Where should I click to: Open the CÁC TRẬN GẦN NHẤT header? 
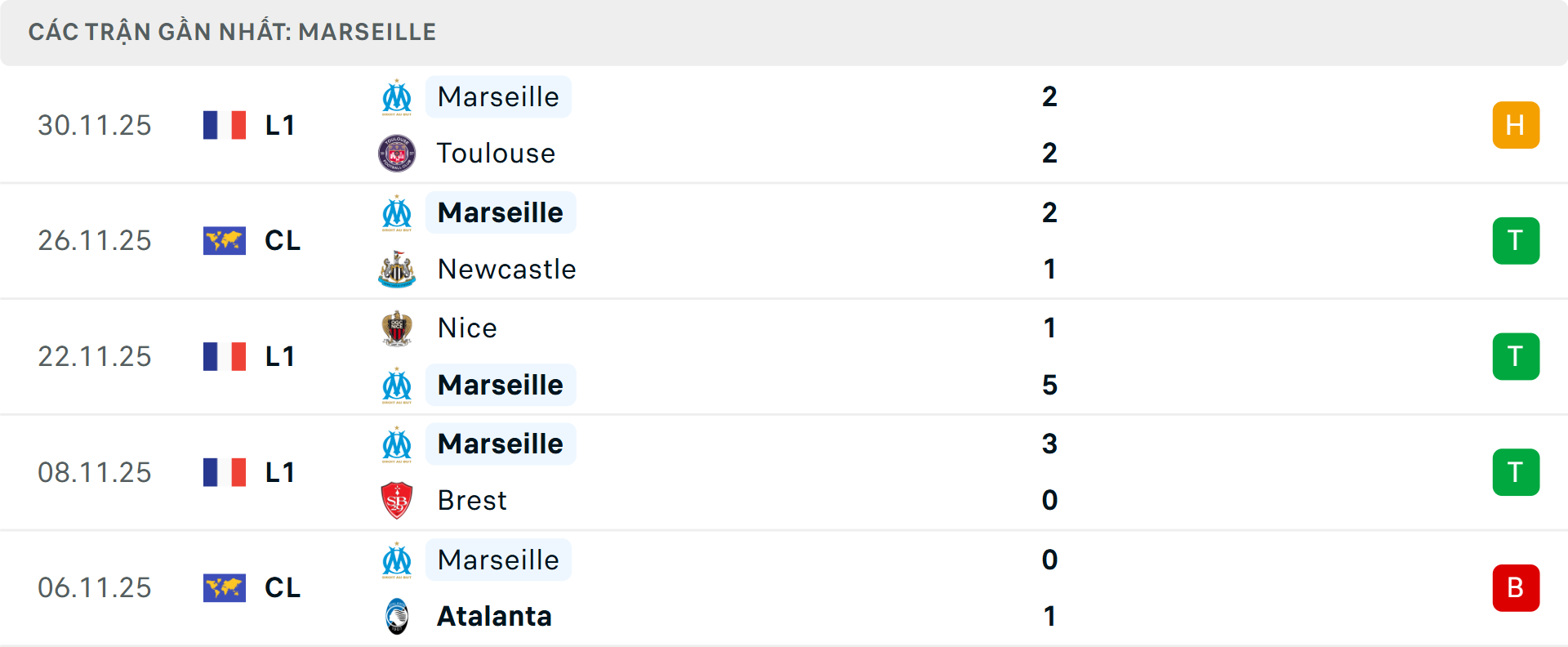click(x=234, y=31)
